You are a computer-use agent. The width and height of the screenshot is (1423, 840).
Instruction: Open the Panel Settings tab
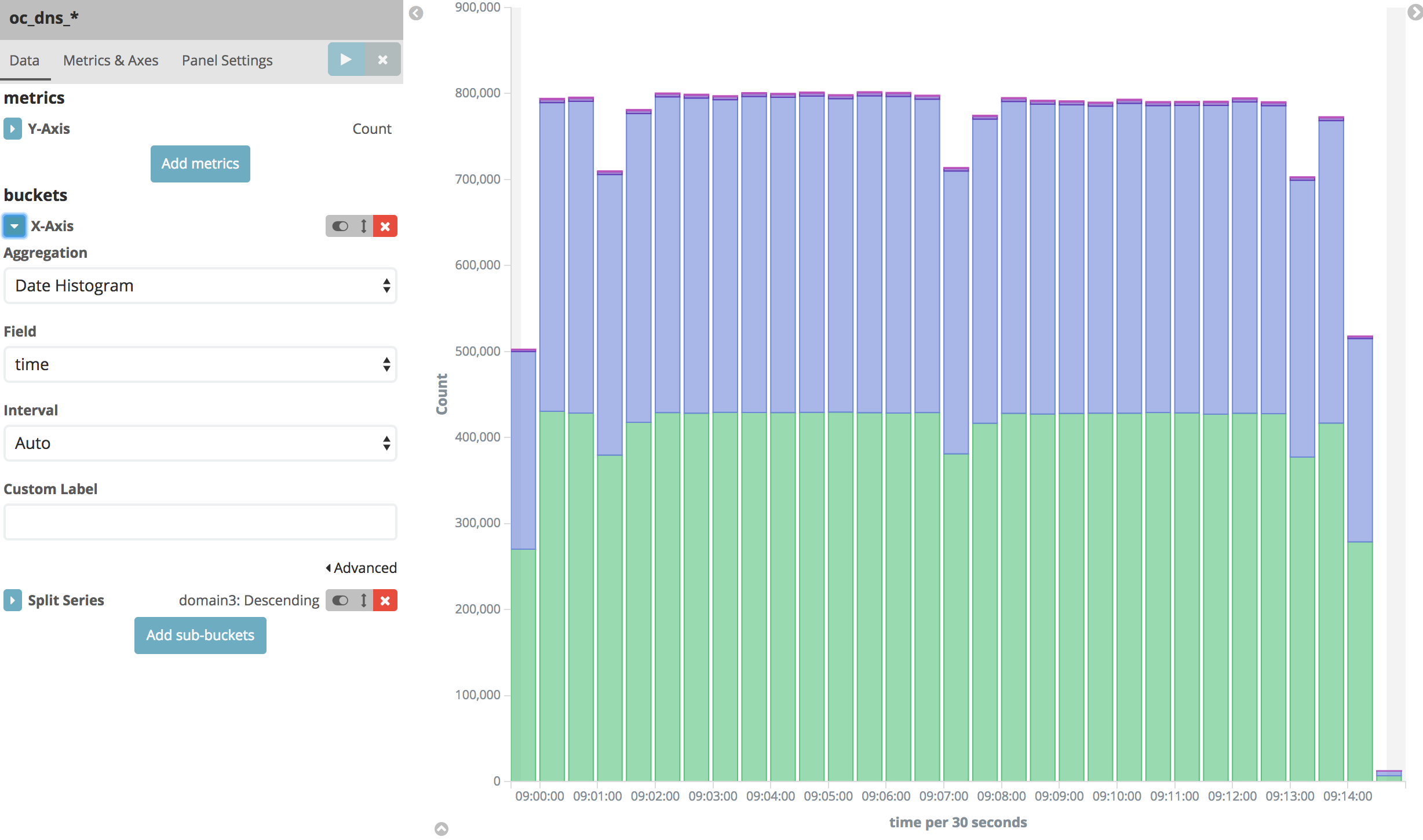click(227, 60)
